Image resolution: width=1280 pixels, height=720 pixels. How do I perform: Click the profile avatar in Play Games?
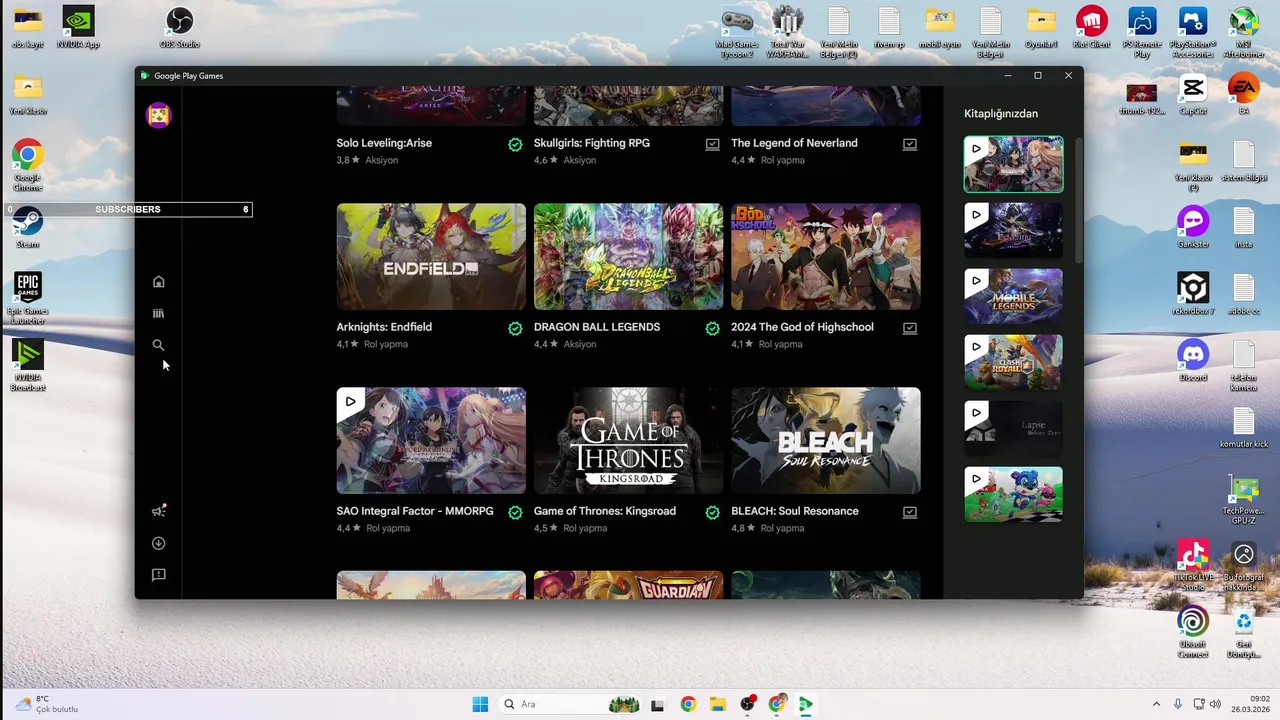pos(158,115)
